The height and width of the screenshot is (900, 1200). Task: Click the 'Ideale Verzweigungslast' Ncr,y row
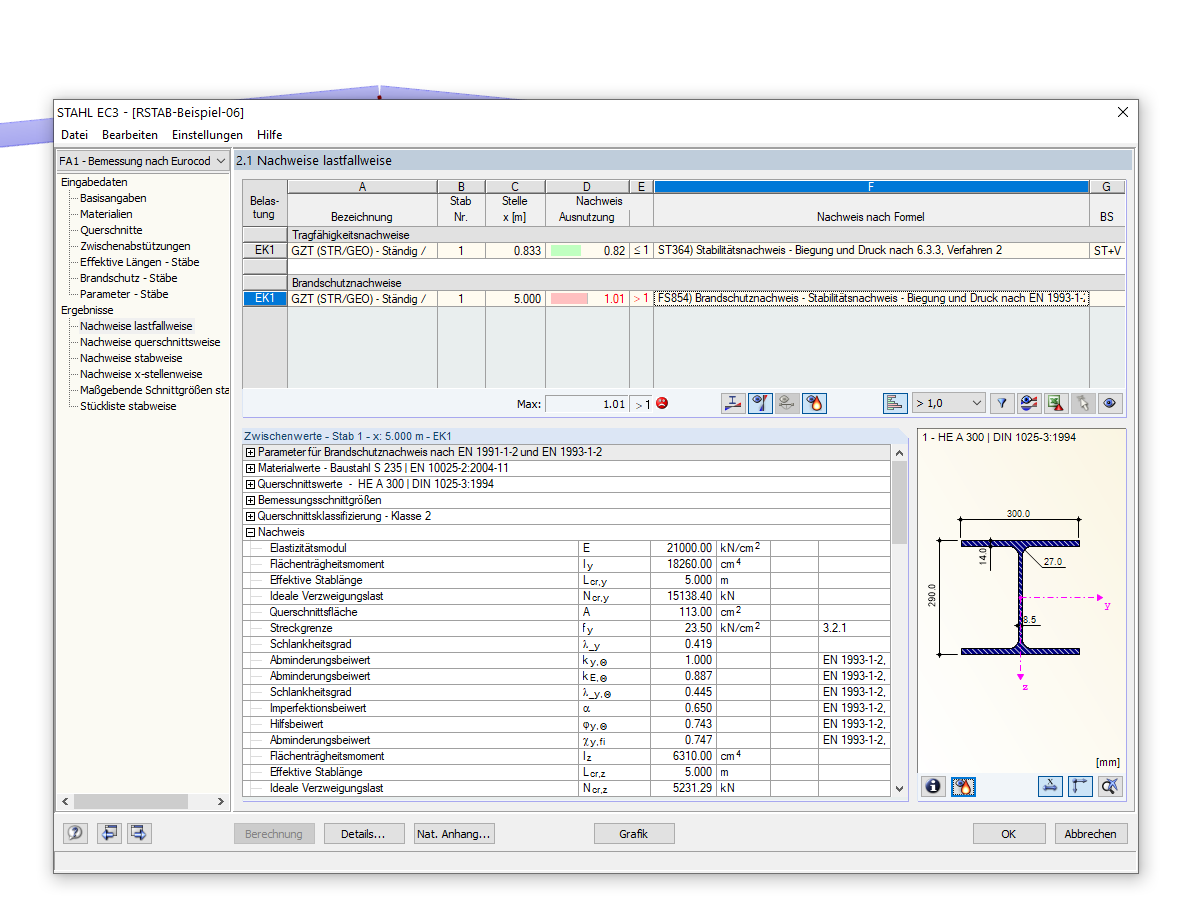(x=567, y=596)
